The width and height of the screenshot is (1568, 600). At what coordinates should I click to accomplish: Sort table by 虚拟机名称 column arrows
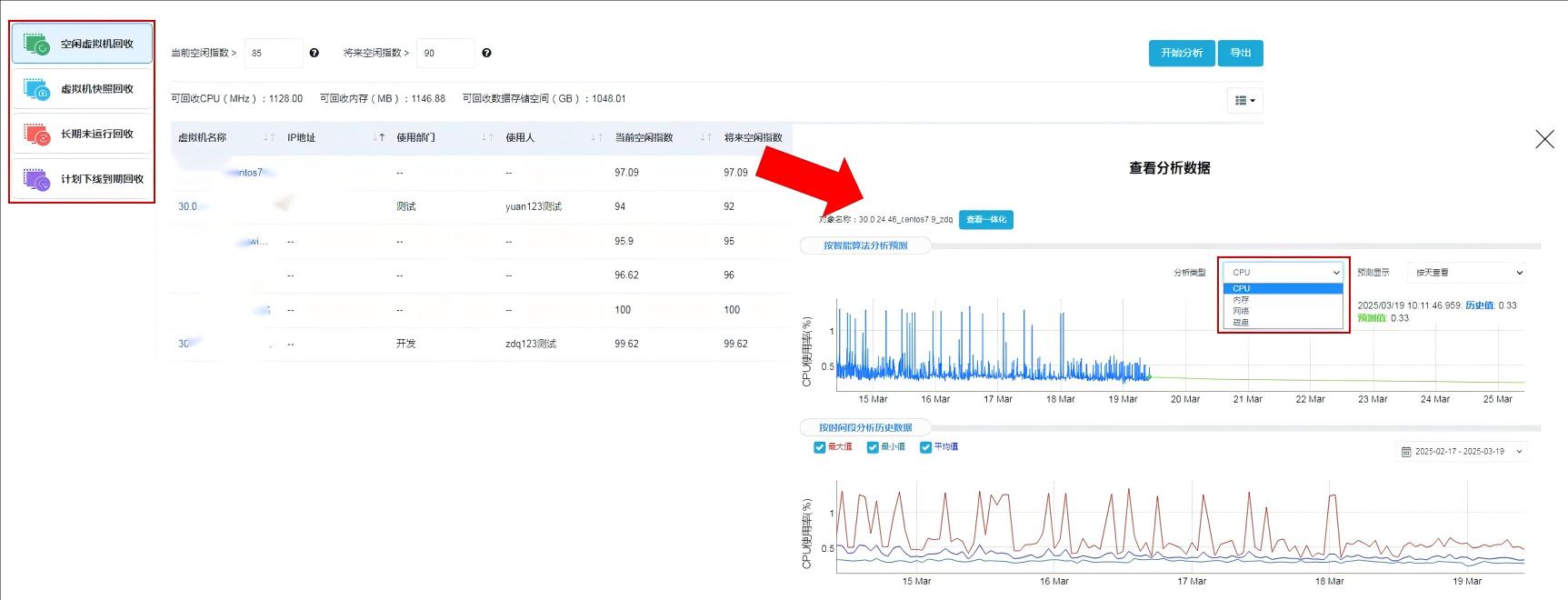(x=269, y=138)
